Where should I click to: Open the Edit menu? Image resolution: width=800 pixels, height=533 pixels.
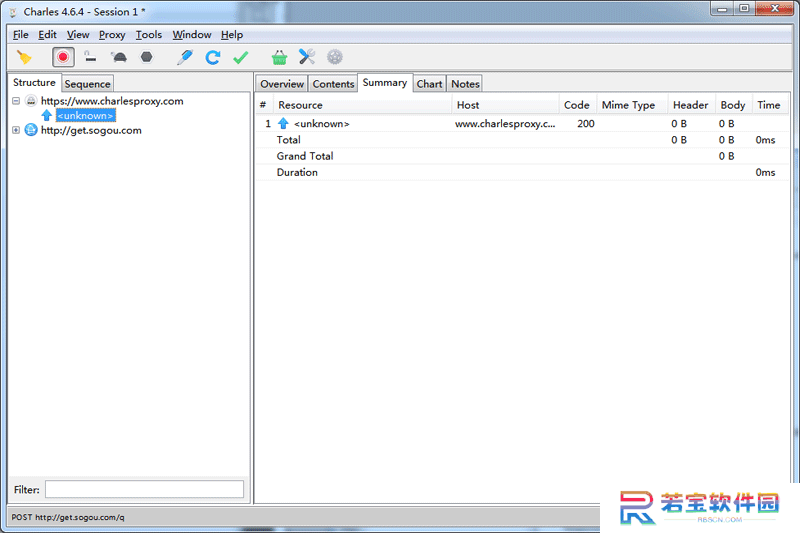47,35
